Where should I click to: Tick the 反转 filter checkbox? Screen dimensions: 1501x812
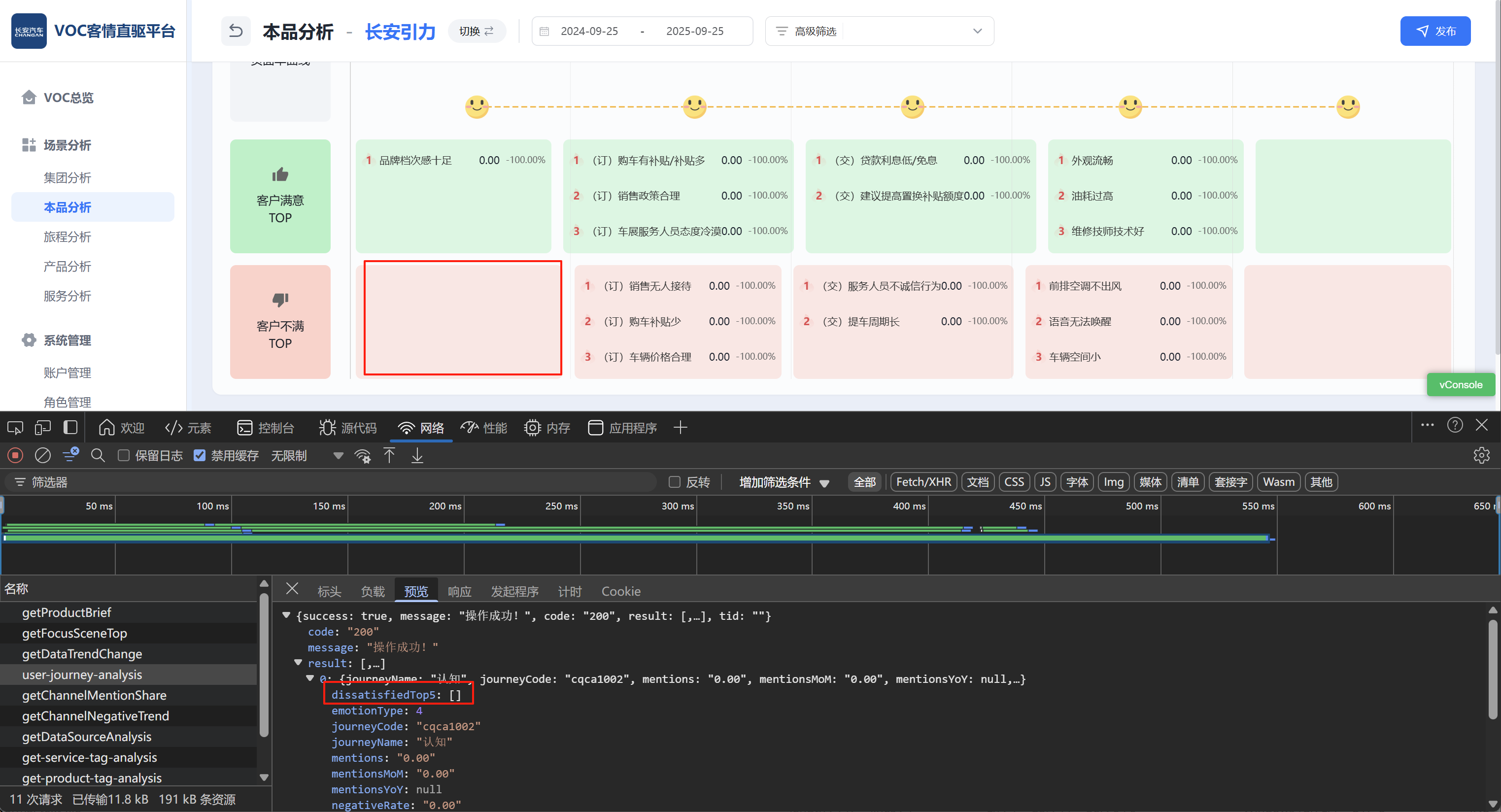pos(675,482)
